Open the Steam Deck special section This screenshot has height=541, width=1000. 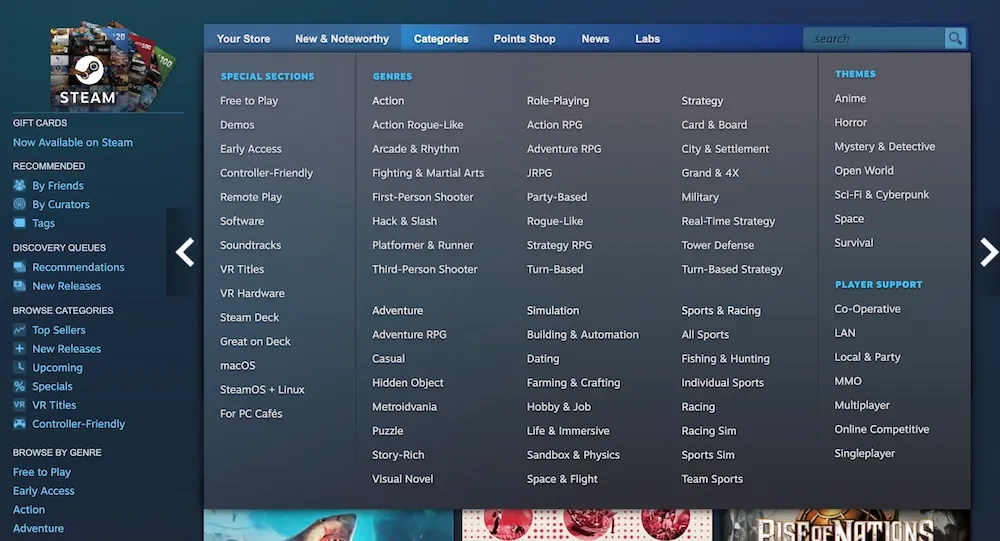pos(250,318)
